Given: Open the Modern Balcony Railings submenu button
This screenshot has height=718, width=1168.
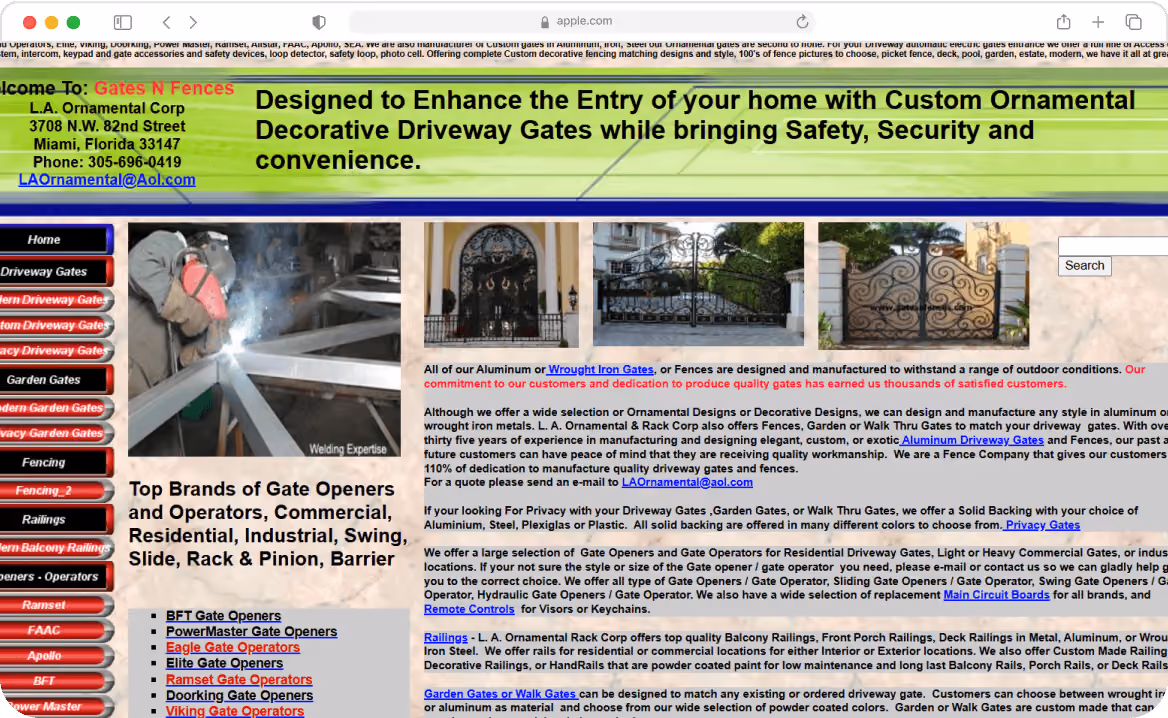Looking at the screenshot, I should coord(56,548).
